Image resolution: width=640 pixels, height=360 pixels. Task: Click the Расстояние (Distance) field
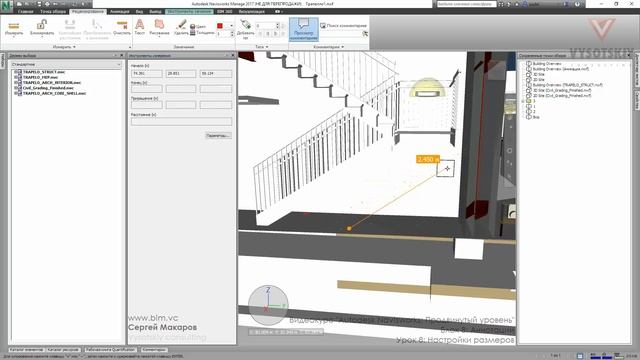[x=182, y=121]
